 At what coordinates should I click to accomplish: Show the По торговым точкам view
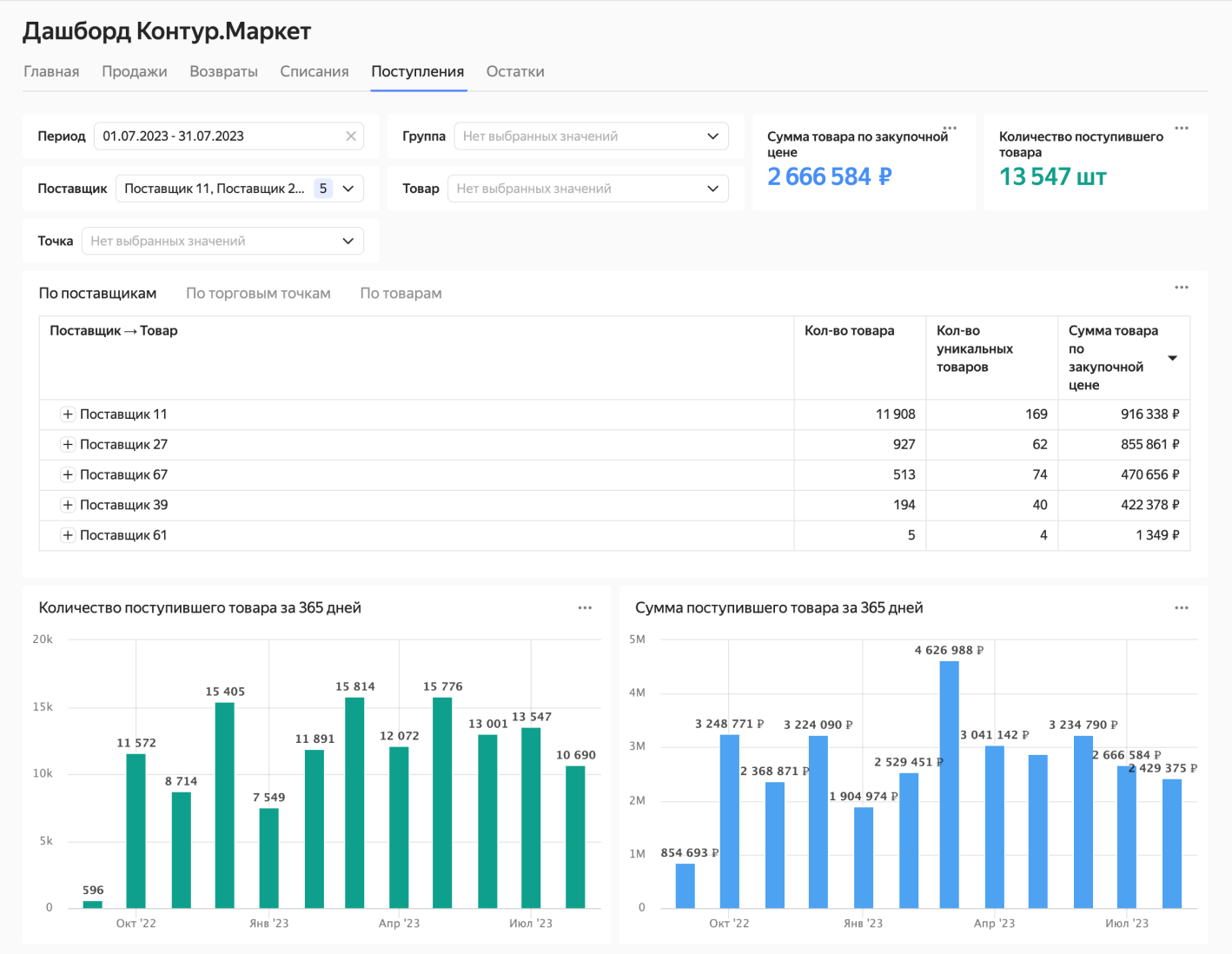(x=258, y=294)
